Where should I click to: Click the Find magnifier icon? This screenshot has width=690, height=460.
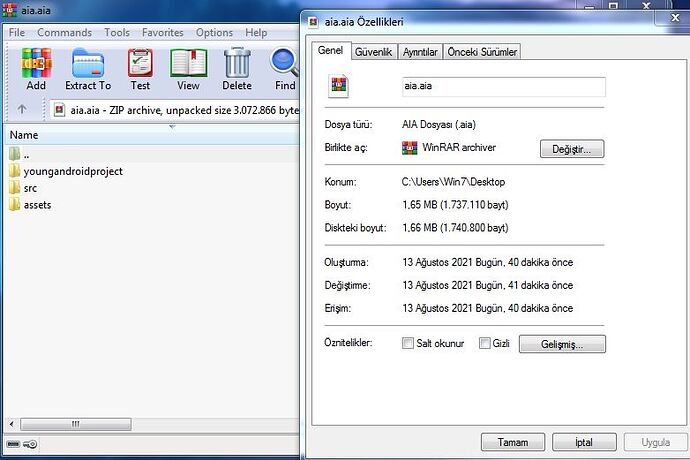point(284,63)
